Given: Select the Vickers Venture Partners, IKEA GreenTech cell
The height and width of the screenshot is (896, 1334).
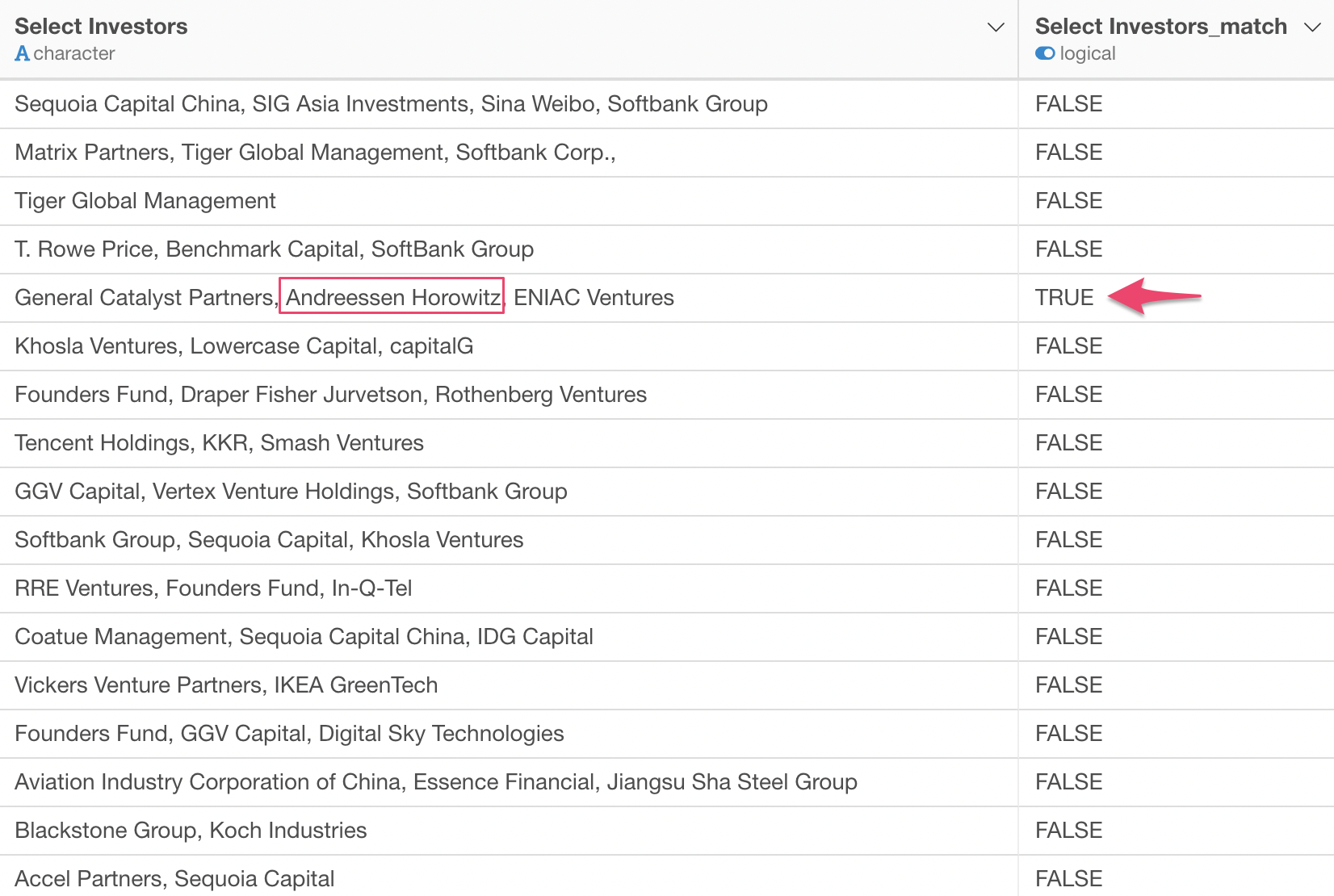Looking at the screenshot, I should [x=509, y=685].
